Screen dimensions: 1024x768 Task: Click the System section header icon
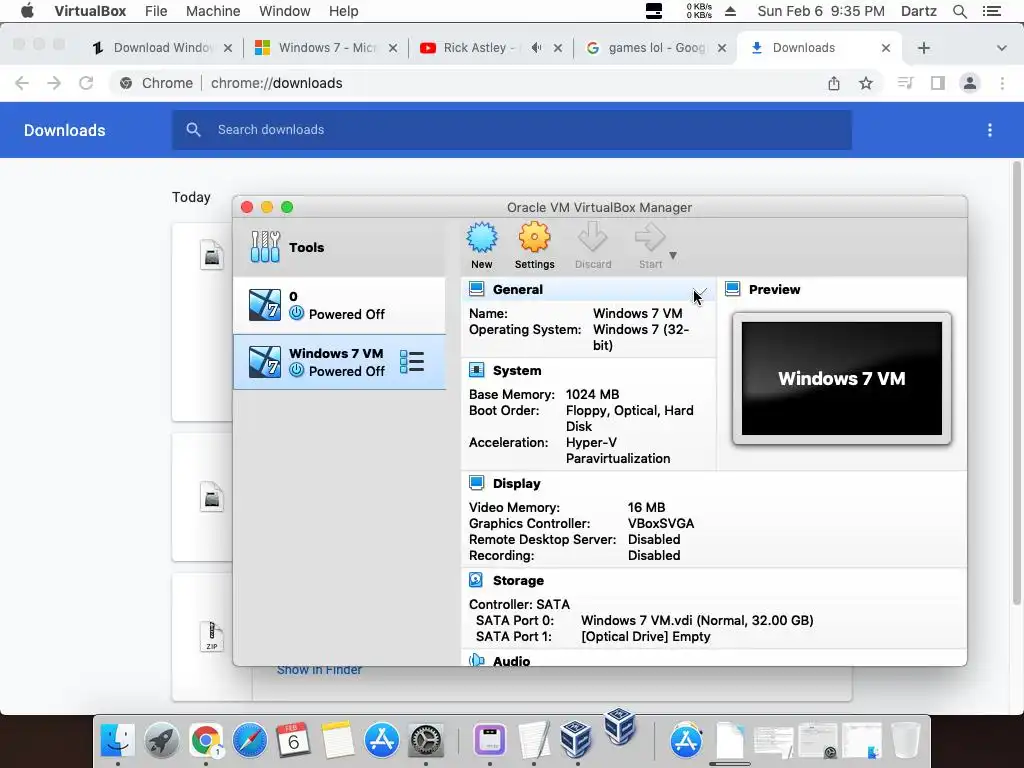pos(477,370)
